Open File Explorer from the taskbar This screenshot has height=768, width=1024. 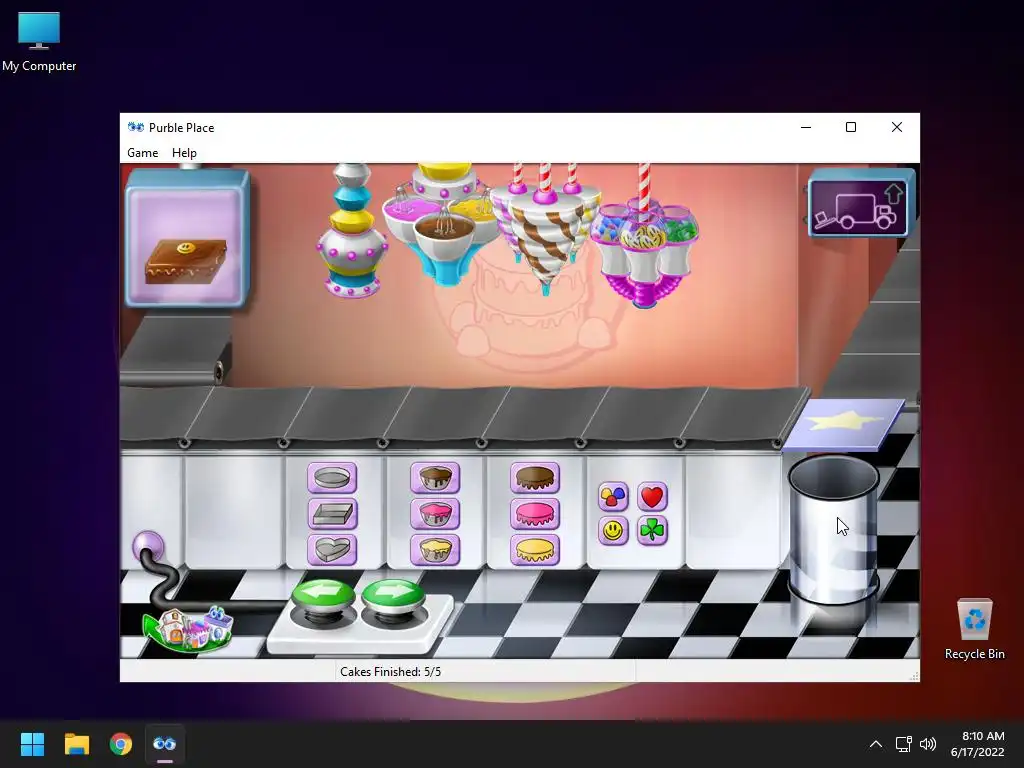coord(76,744)
